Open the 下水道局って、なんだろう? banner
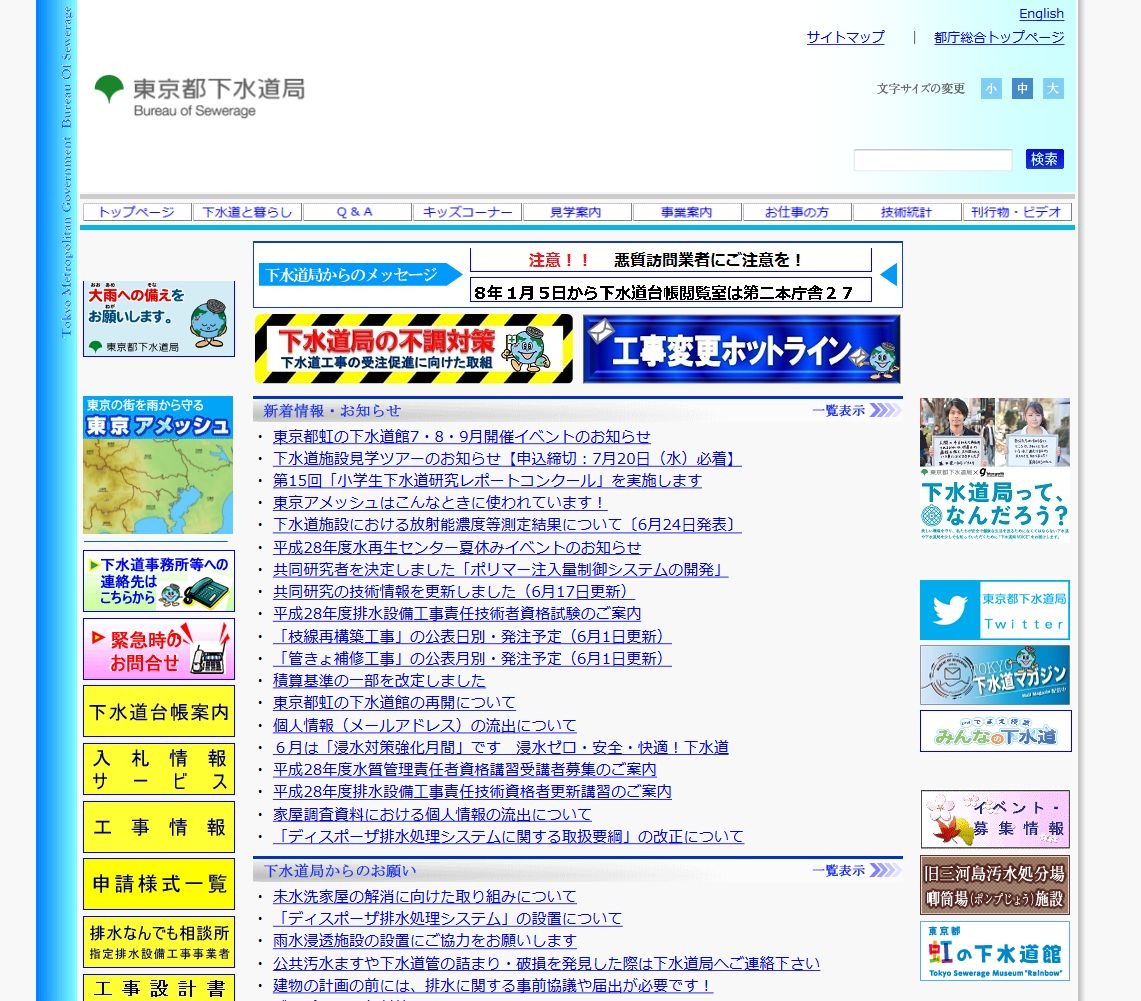Screen dimensions: 1141x1001 click(995, 468)
